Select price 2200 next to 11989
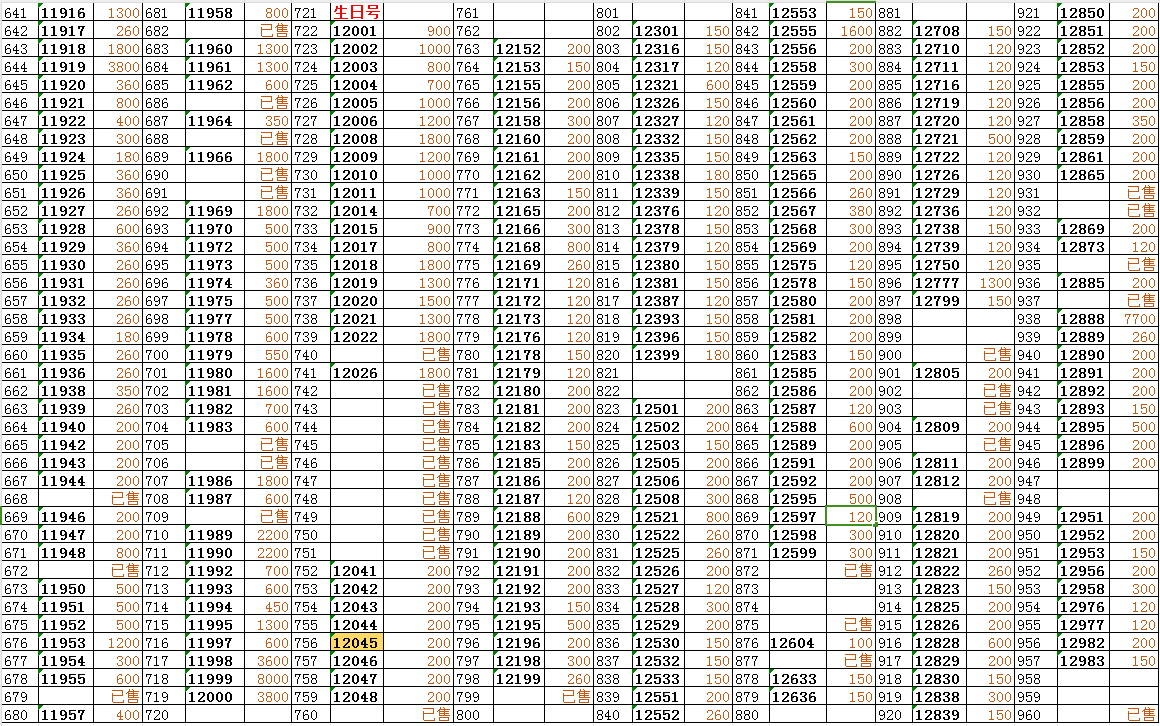Image resolution: width=1160 pixels, height=726 pixels. (267, 535)
